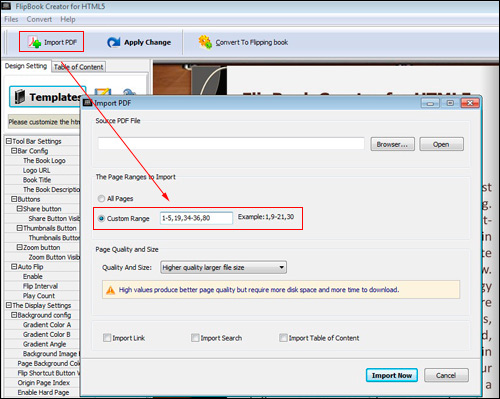
Task: Select the Flip Interval tree row
Action: tap(42, 286)
